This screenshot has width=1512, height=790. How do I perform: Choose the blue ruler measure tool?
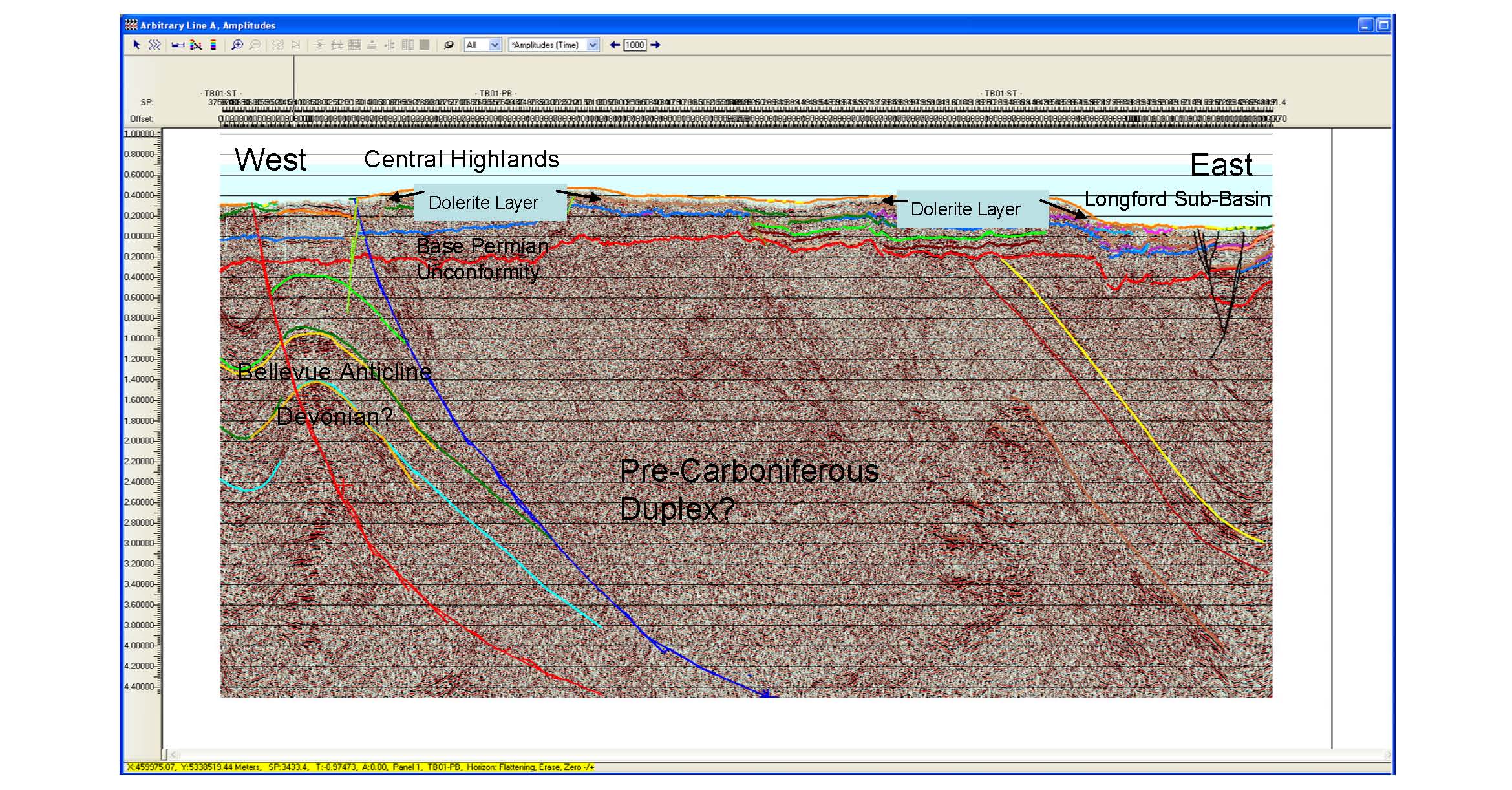pyautogui.click(x=178, y=45)
